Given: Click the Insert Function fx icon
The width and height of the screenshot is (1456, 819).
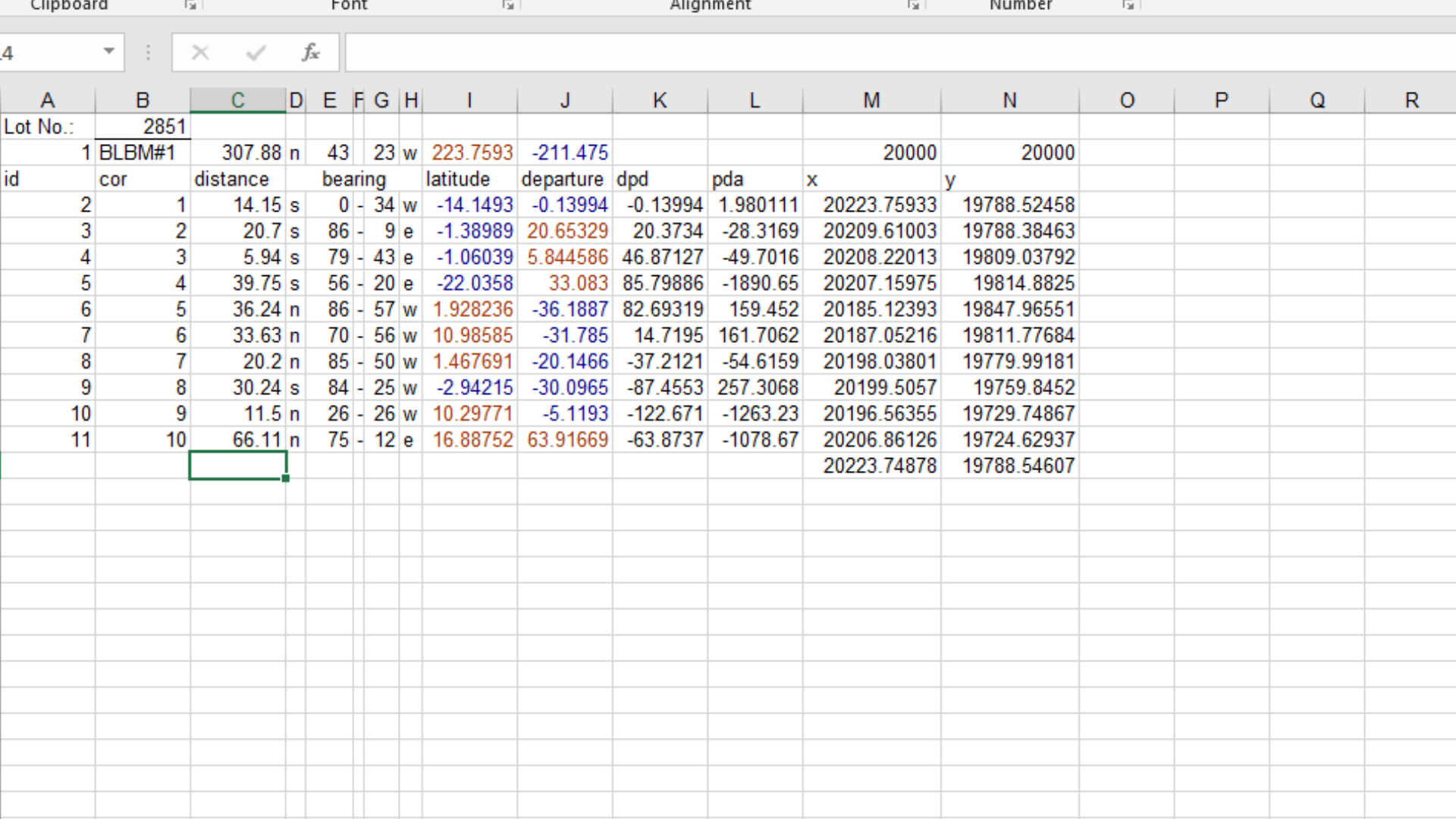Looking at the screenshot, I should pos(310,52).
